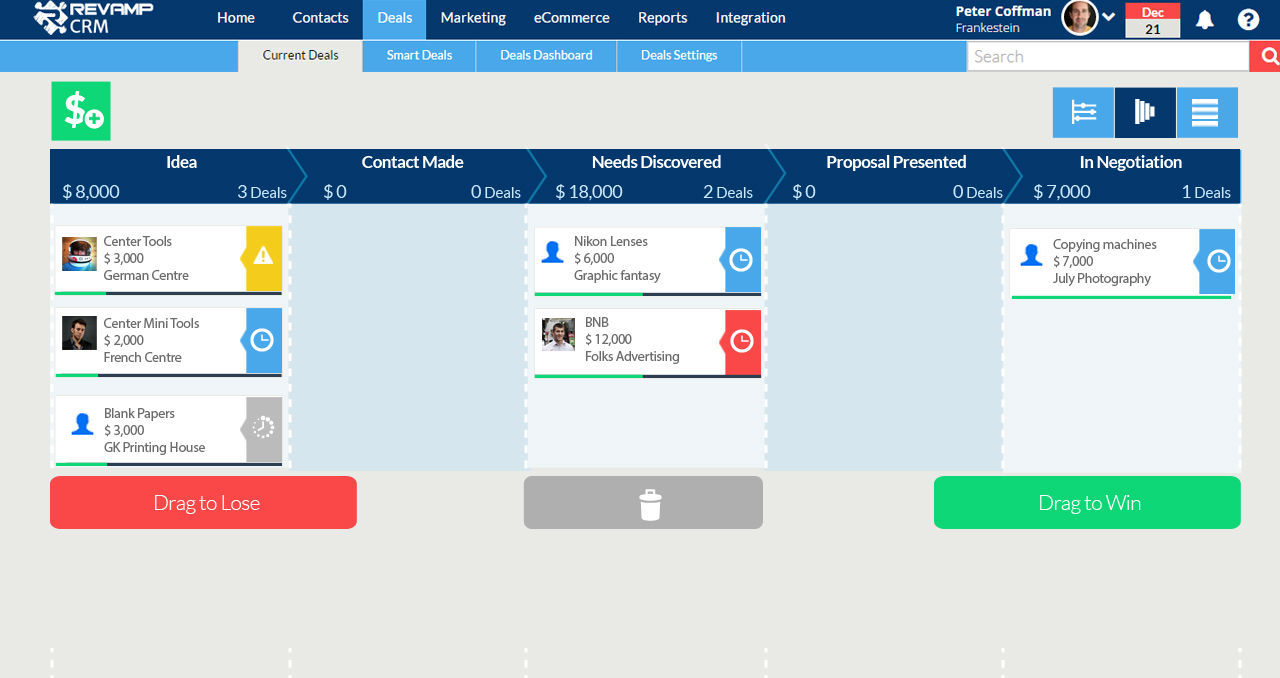The height and width of the screenshot is (678, 1280).
Task: Open notifications via the bell icon
Action: (1203, 18)
